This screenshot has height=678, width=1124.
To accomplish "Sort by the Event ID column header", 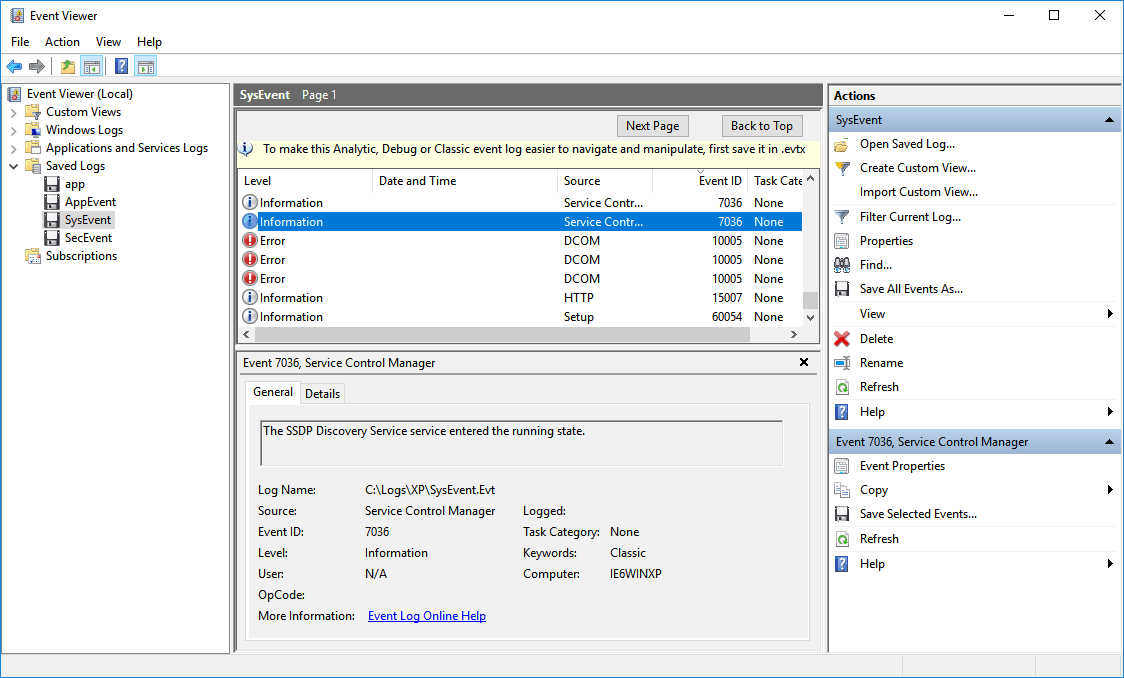I will click(x=700, y=181).
